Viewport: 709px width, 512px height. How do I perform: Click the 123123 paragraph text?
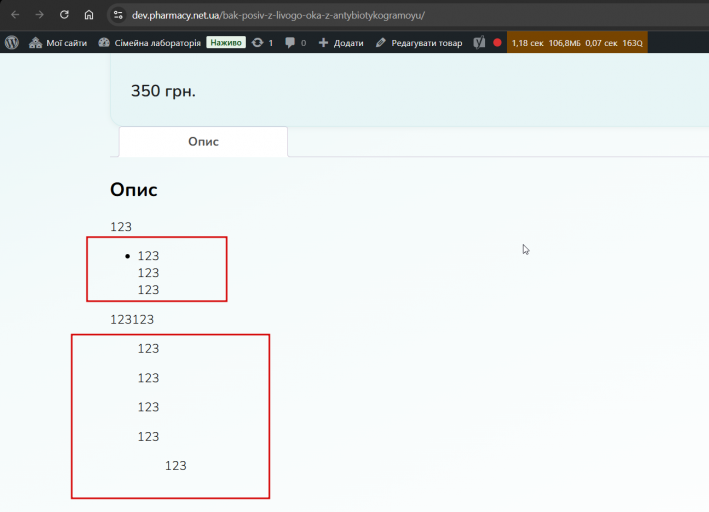132,320
